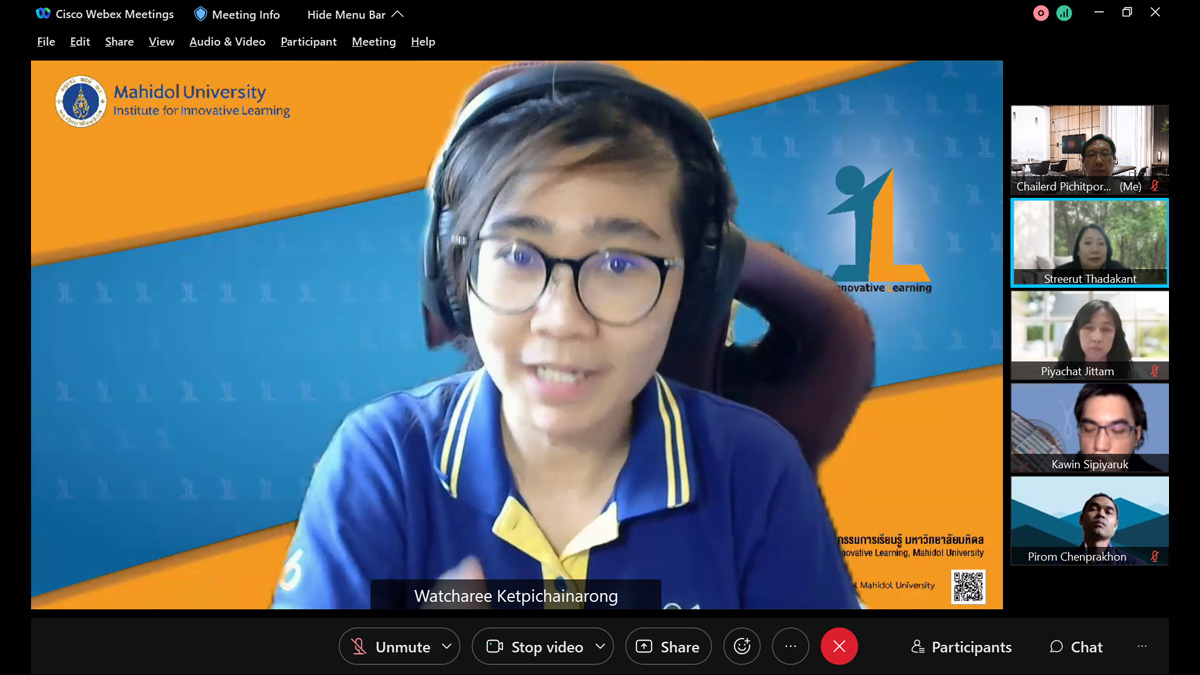Open the Participant menu
This screenshot has height=675, width=1200.
click(308, 42)
